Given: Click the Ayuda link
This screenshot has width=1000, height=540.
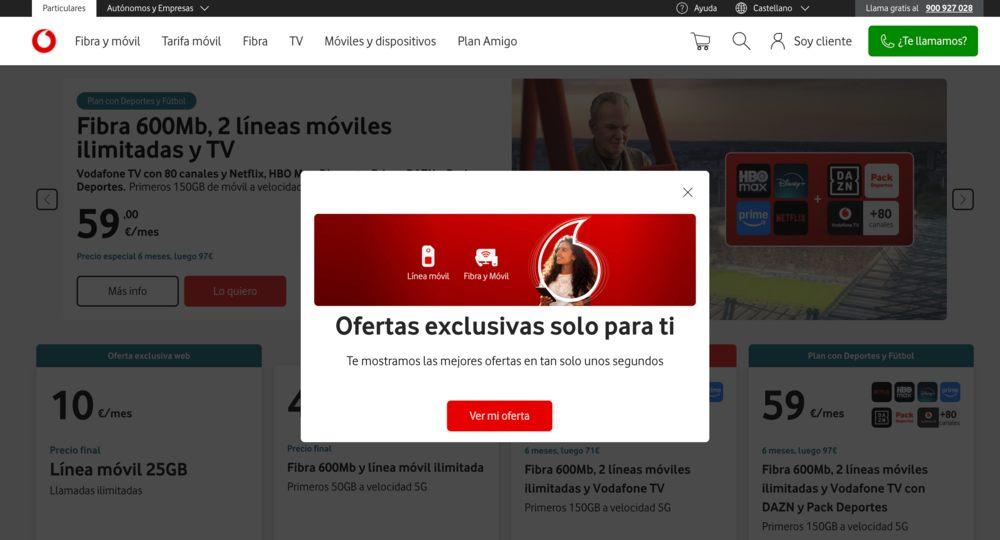Looking at the screenshot, I should pyautogui.click(x=705, y=8).
